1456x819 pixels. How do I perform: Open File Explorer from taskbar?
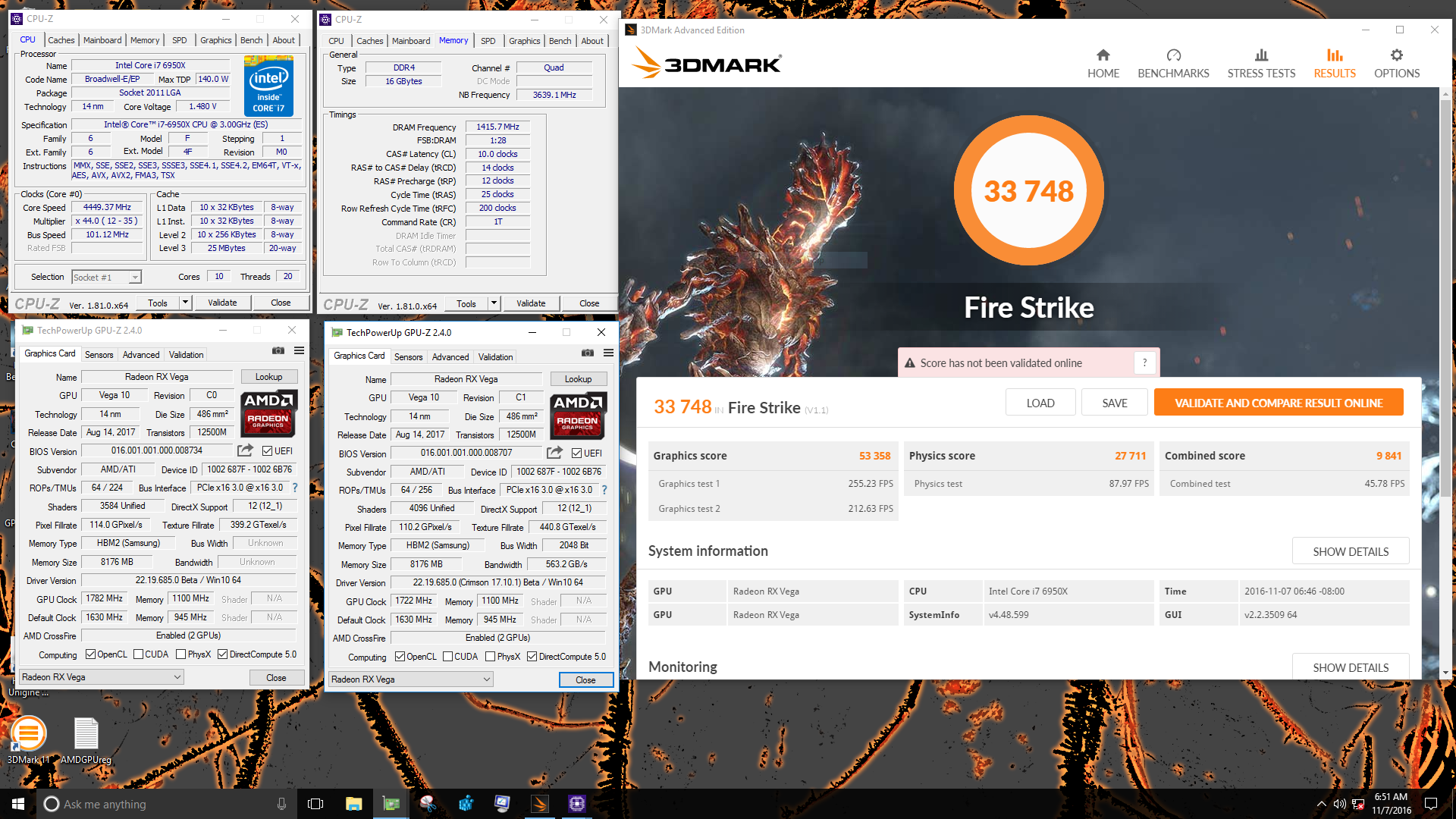pyautogui.click(x=353, y=804)
